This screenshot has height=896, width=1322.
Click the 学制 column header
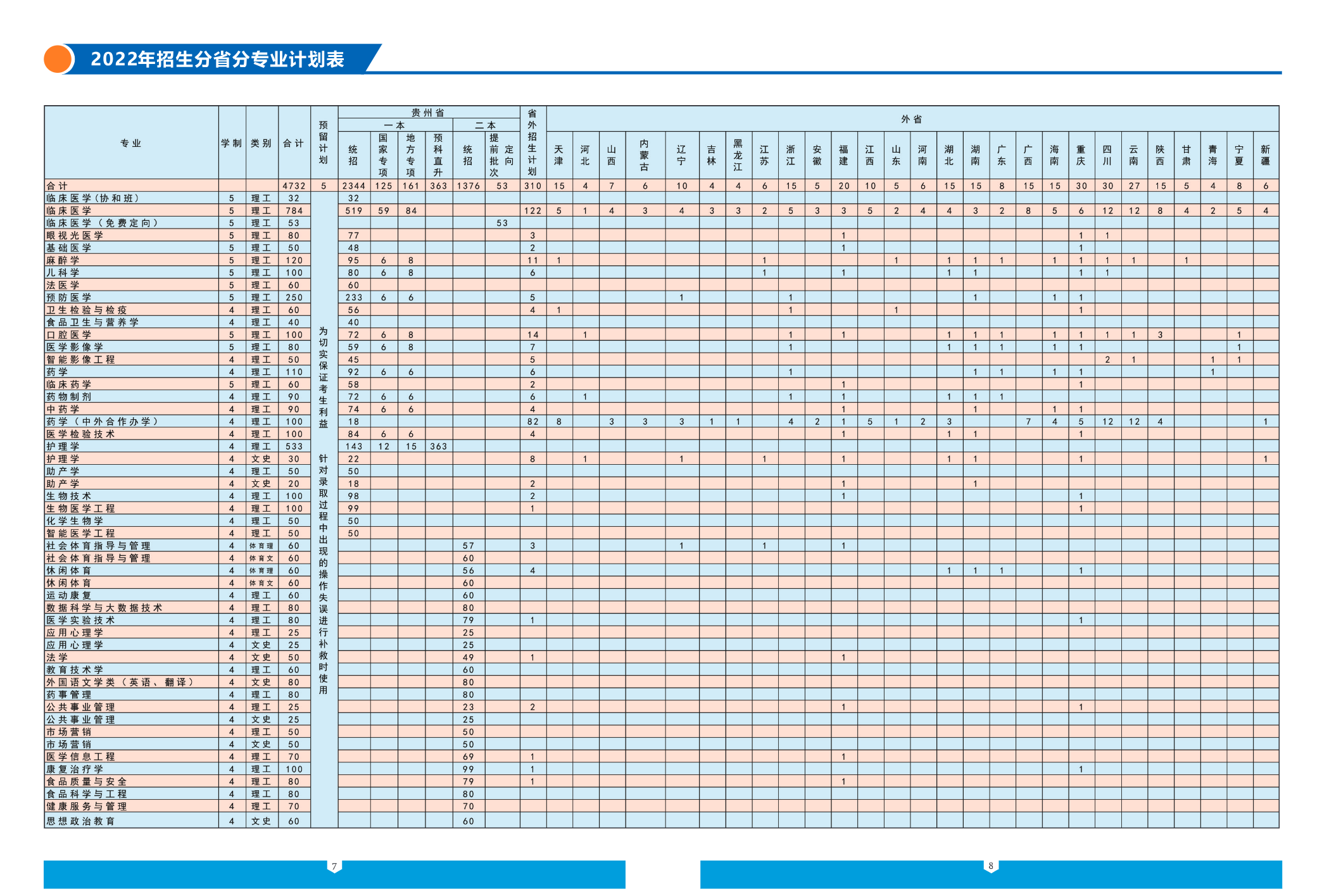click(232, 143)
